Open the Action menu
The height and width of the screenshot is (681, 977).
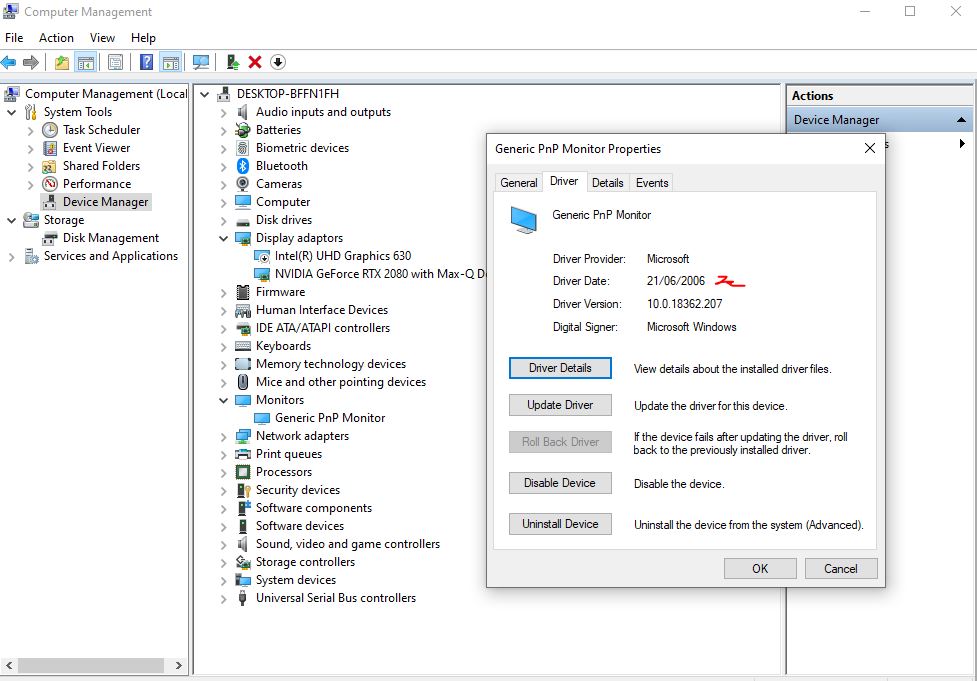(56, 37)
